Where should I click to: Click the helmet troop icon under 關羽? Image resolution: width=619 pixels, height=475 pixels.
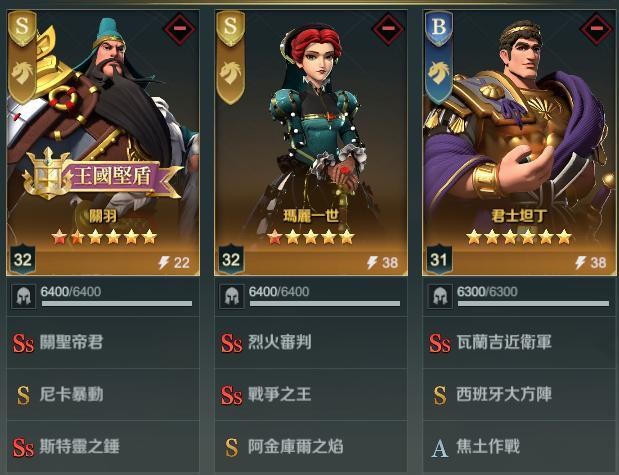(x=23, y=296)
